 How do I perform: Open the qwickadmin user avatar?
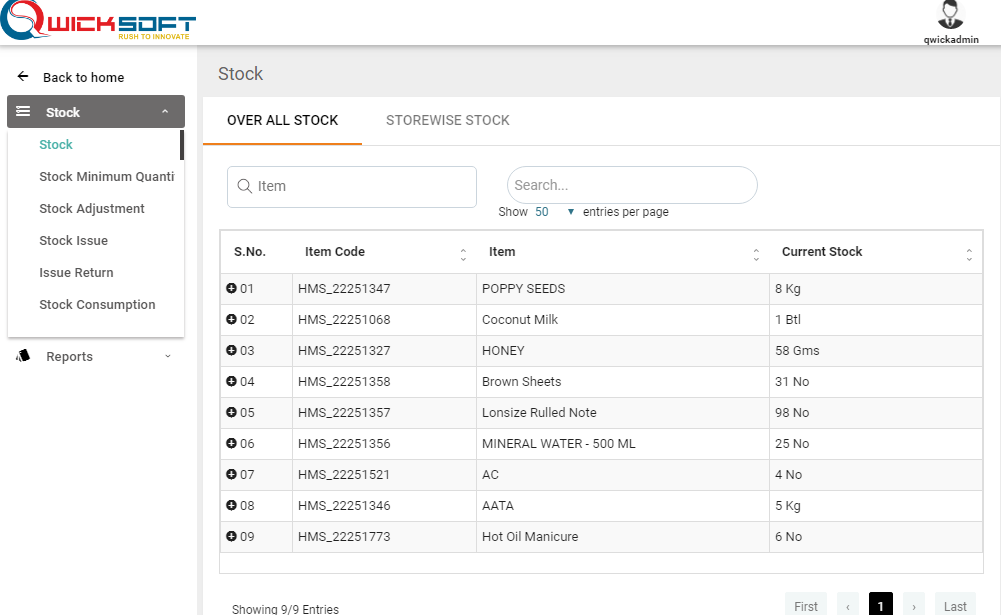(x=950, y=16)
